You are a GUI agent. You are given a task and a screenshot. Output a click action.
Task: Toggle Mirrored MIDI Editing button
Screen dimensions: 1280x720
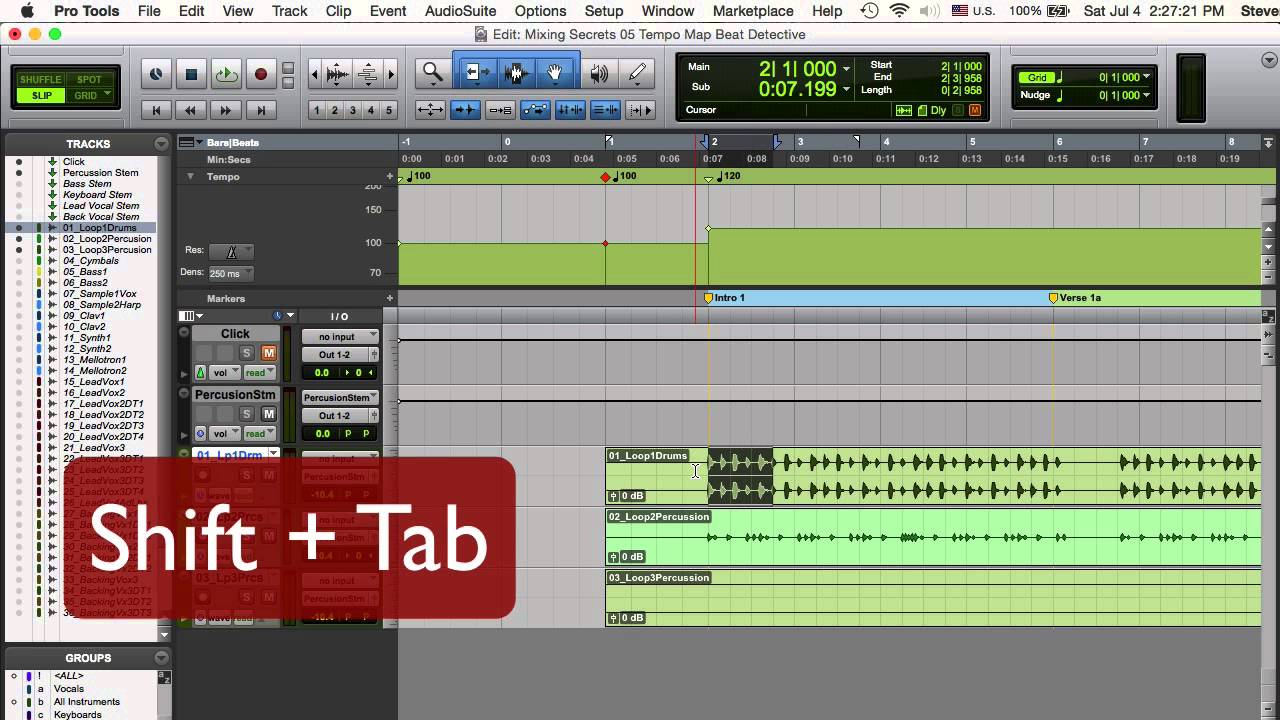500,110
